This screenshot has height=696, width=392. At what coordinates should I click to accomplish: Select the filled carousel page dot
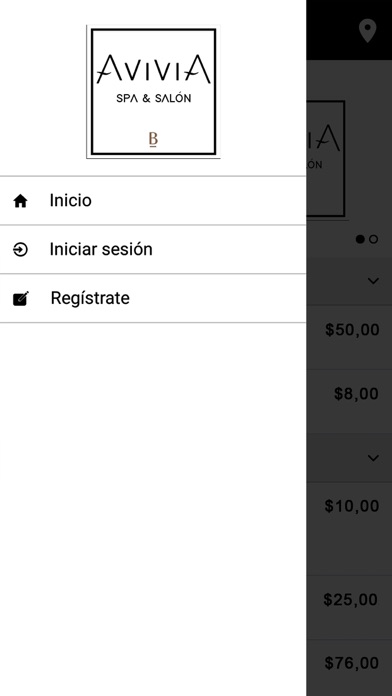[360, 239]
